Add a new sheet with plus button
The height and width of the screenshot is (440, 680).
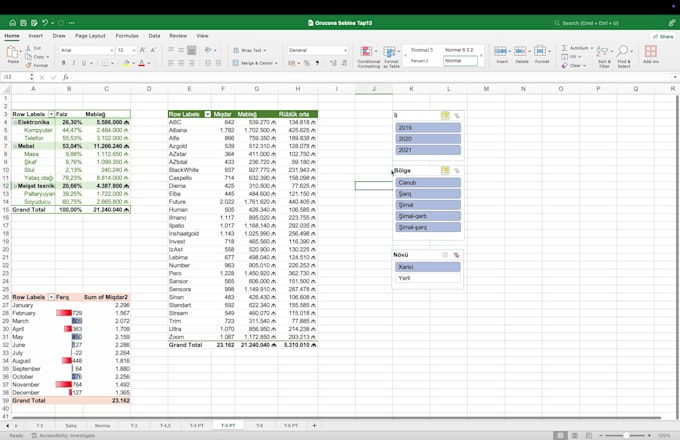coord(314,426)
